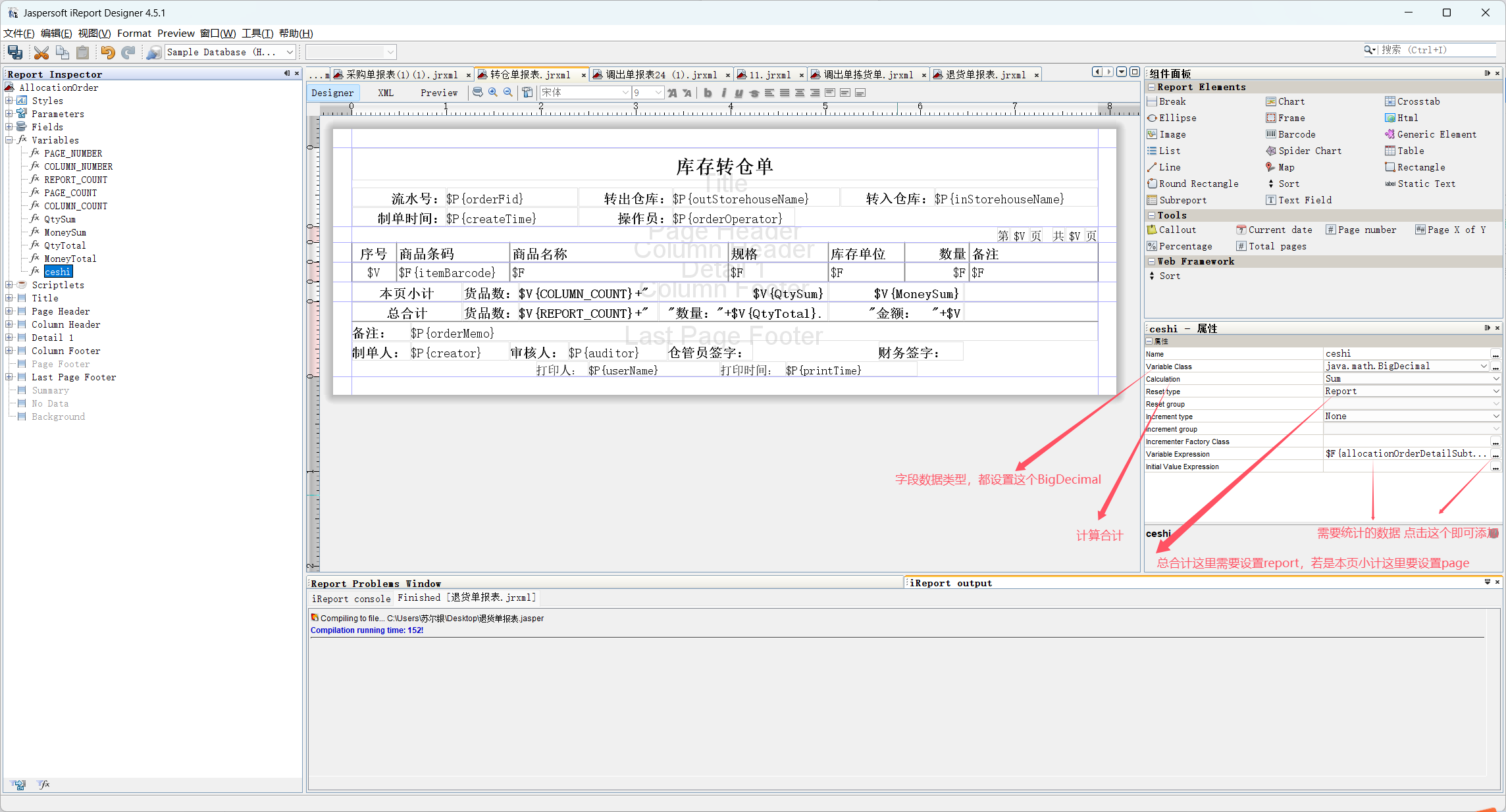Click the Undo arrow icon
The width and height of the screenshot is (1506, 812).
pyautogui.click(x=107, y=52)
